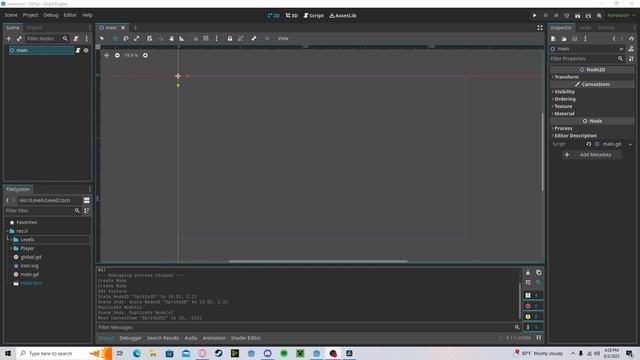Image resolution: width=640 pixels, height=360 pixels.
Task: Select the Pan Mode hand tool
Action: 171,38
